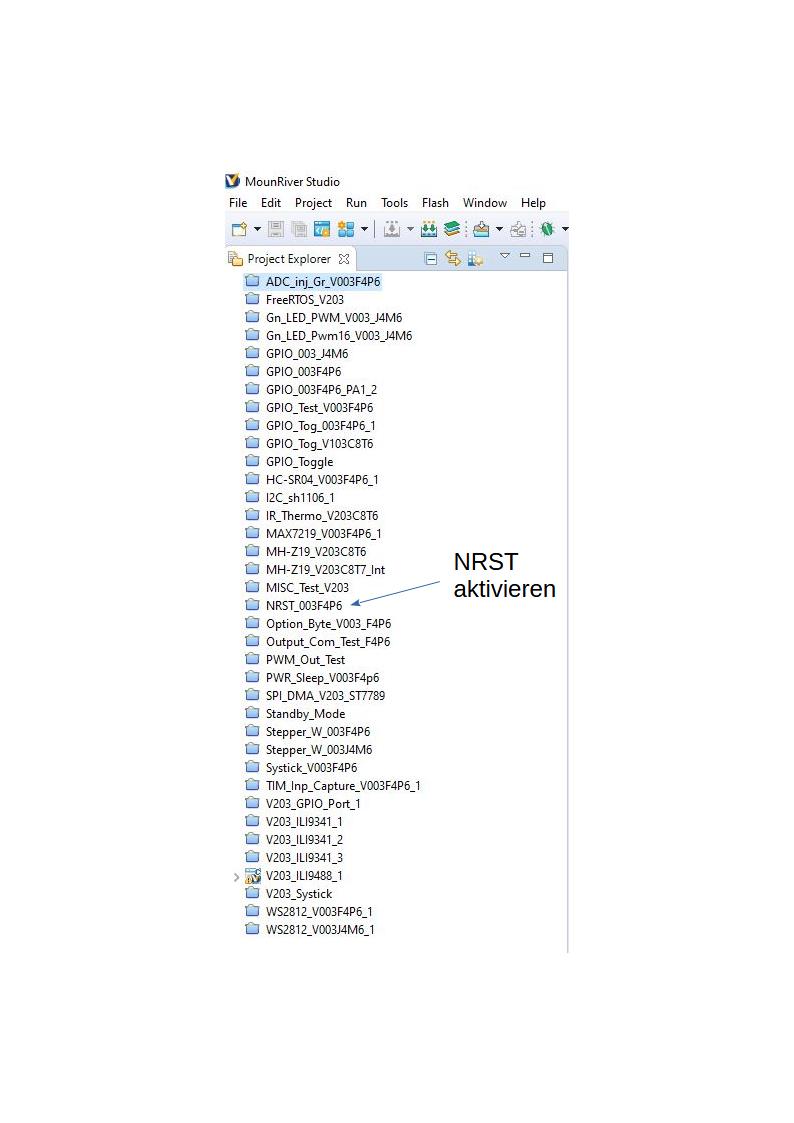Select the MAX7219_V003F4P6_1 project
The image size is (794, 1123).
[x=324, y=534]
